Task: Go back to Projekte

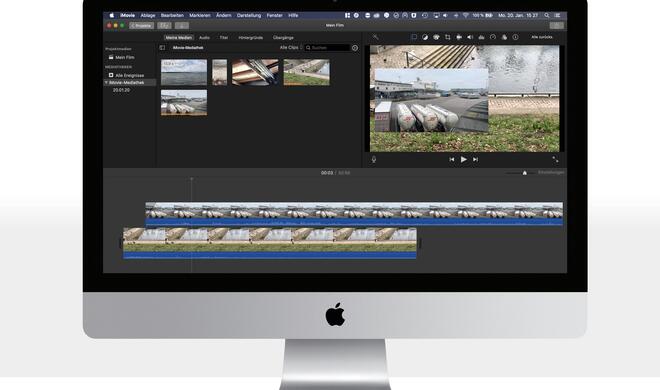Action: [x=141, y=26]
